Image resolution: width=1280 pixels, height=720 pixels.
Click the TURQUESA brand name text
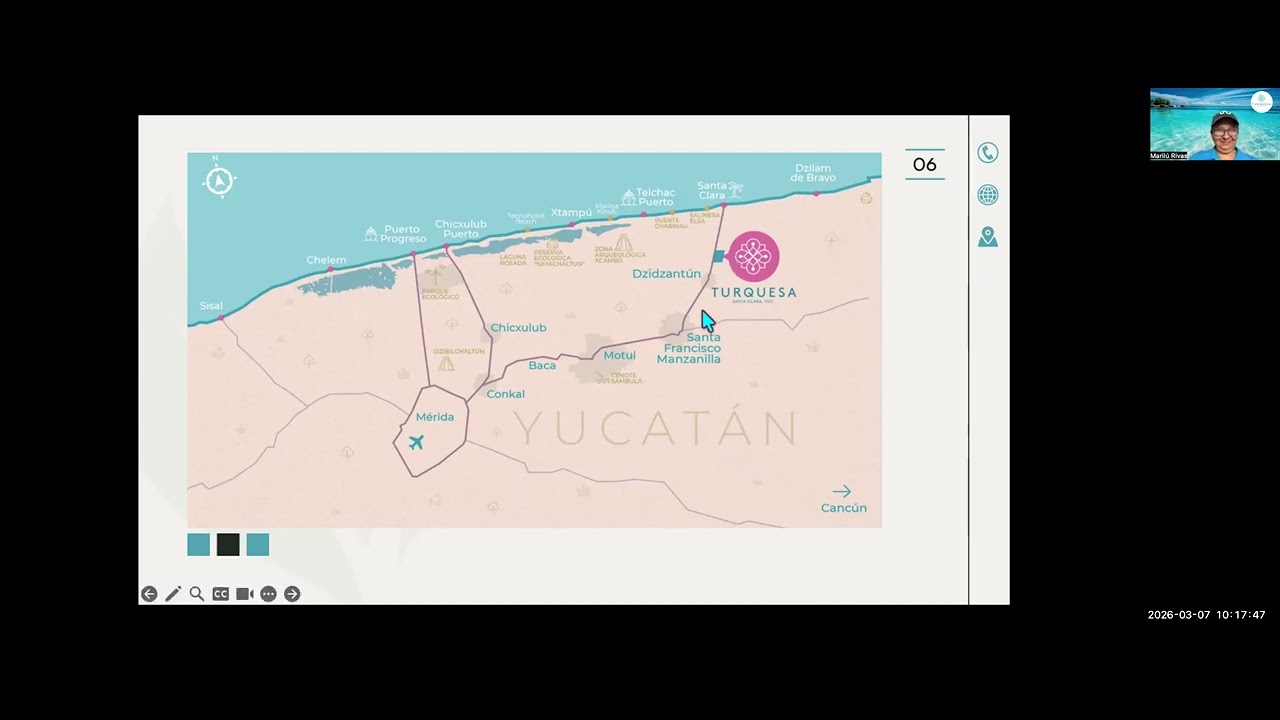click(754, 293)
